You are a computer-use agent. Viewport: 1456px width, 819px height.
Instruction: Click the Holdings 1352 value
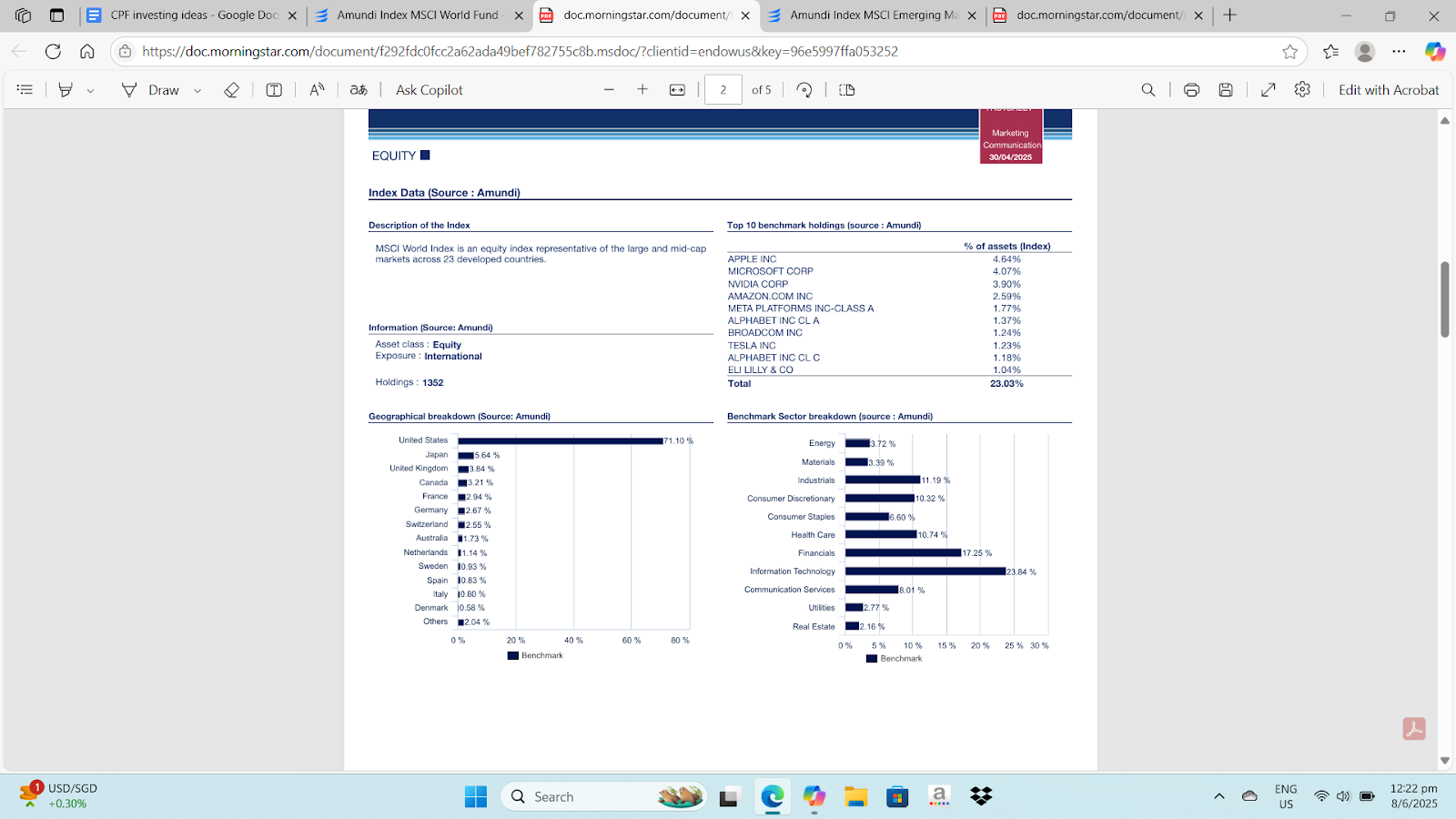tap(432, 383)
